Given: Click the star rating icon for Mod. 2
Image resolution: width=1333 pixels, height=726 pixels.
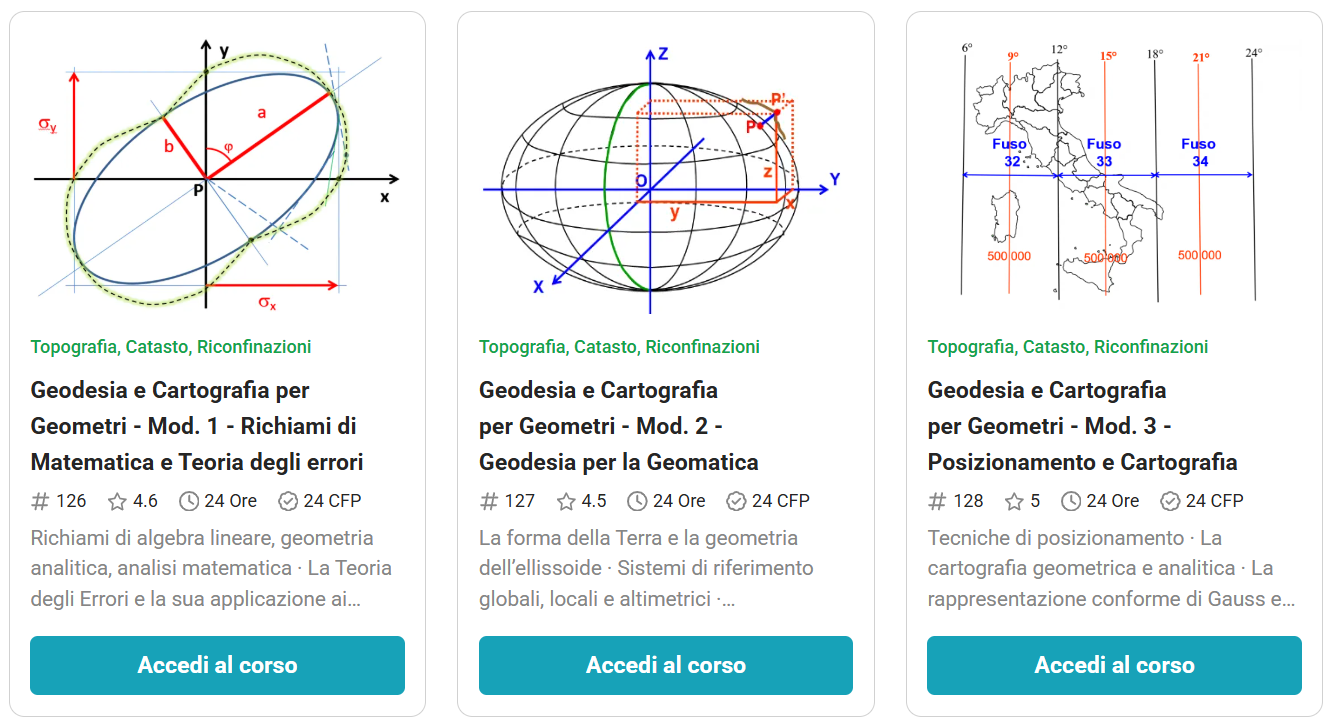Looking at the screenshot, I should [567, 501].
